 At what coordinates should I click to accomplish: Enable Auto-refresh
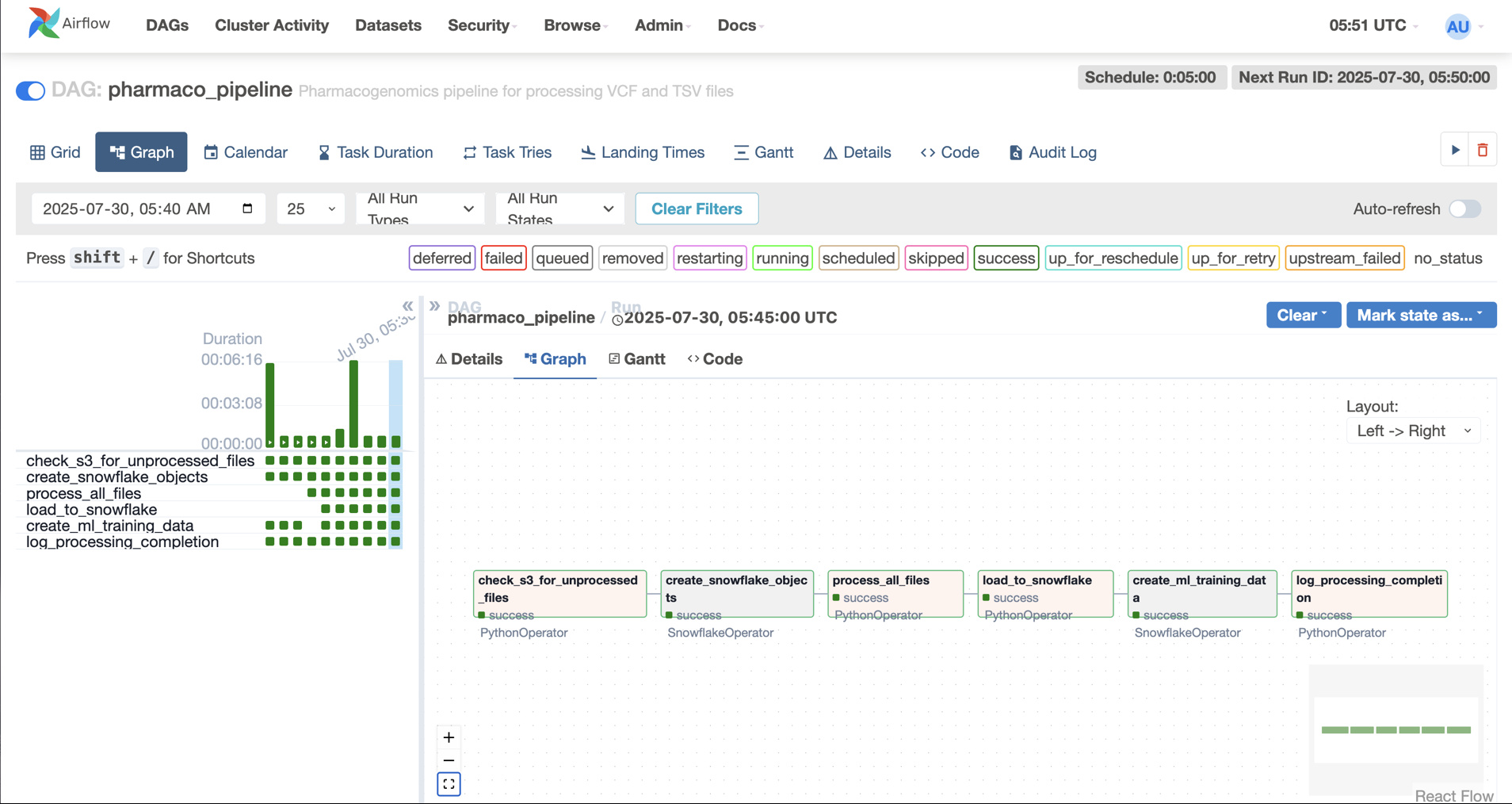click(x=1464, y=209)
